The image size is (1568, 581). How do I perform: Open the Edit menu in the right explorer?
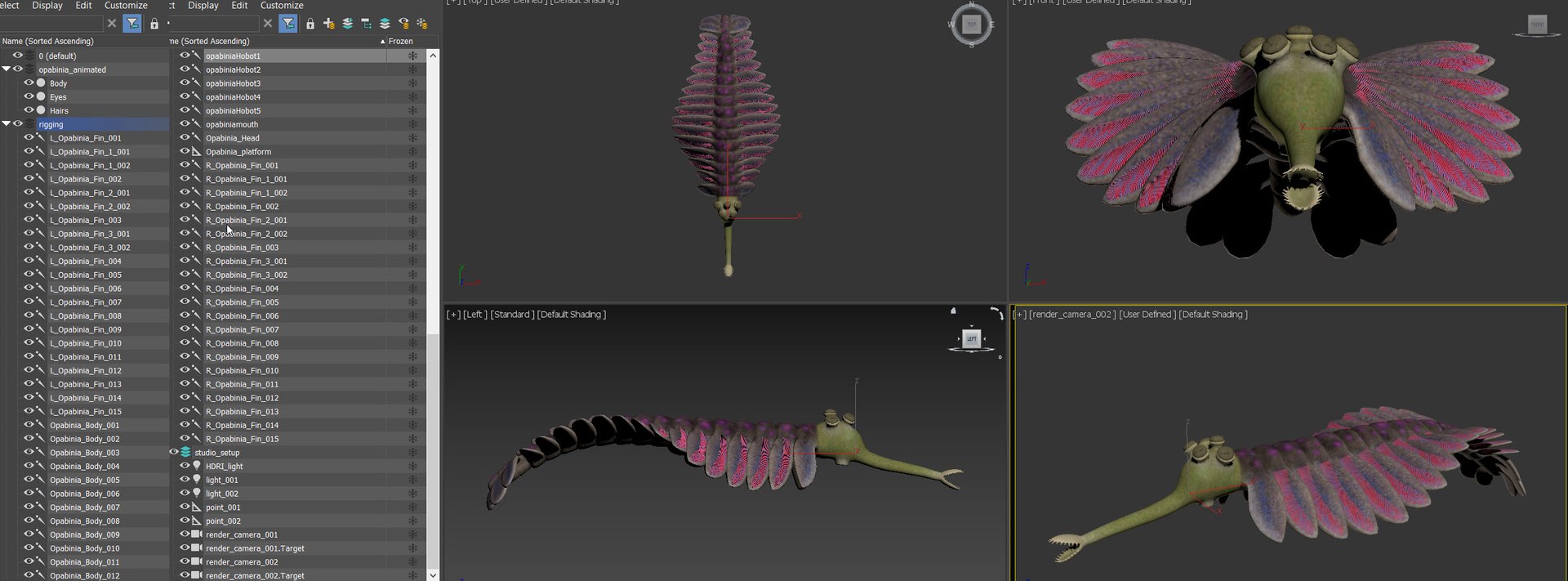[x=239, y=6]
